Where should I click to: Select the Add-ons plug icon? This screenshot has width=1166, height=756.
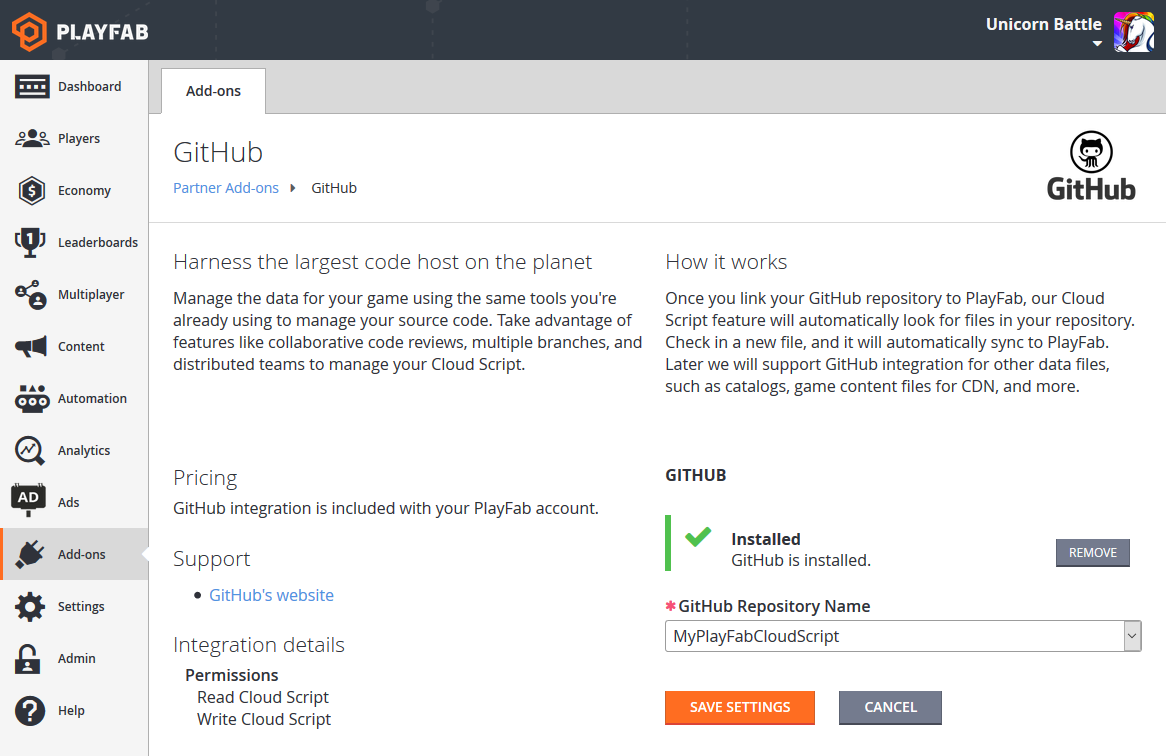point(30,555)
